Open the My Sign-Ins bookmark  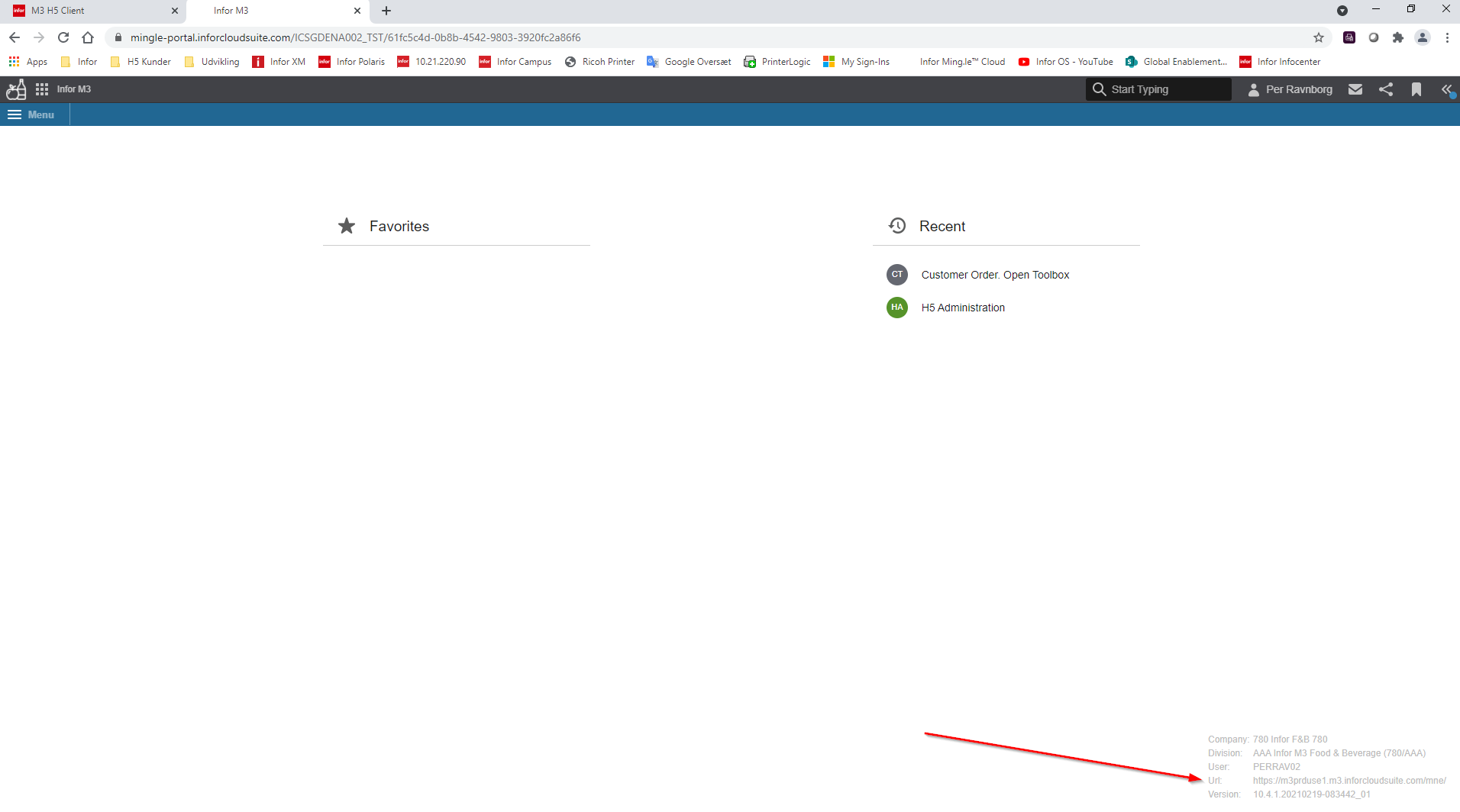856,62
